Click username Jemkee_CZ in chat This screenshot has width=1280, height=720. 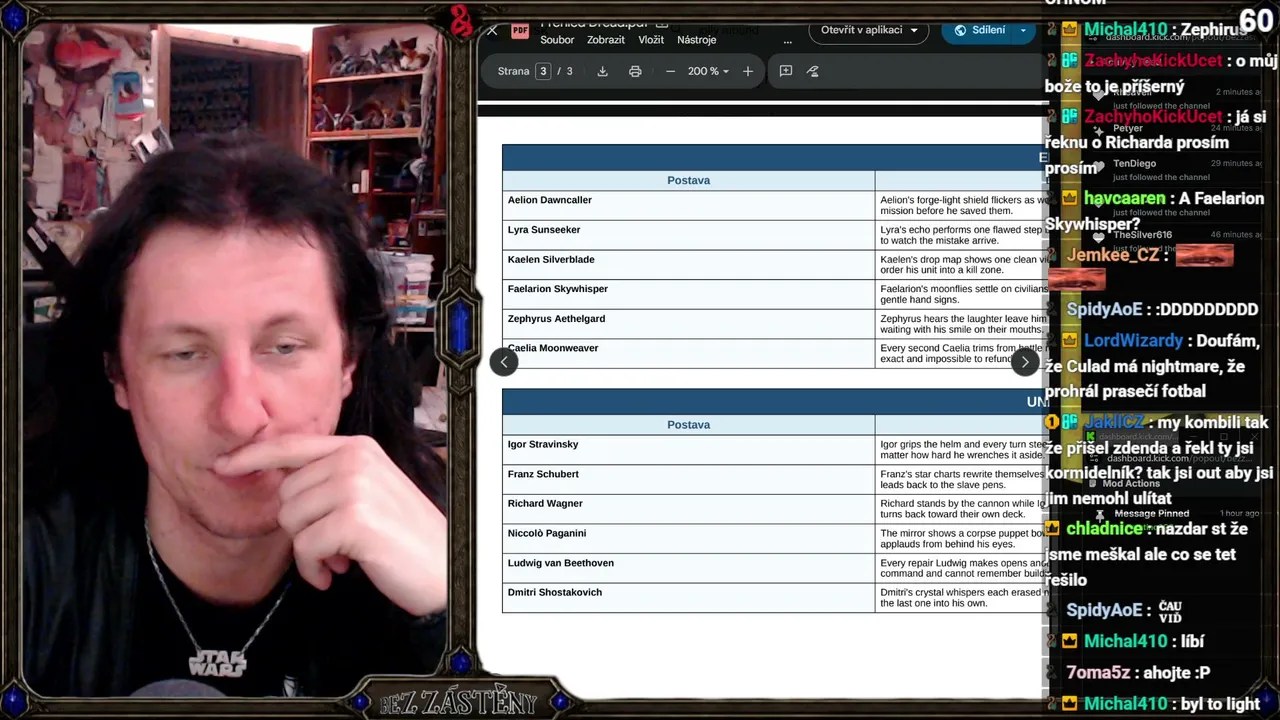pyautogui.click(x=1113, y=255)
